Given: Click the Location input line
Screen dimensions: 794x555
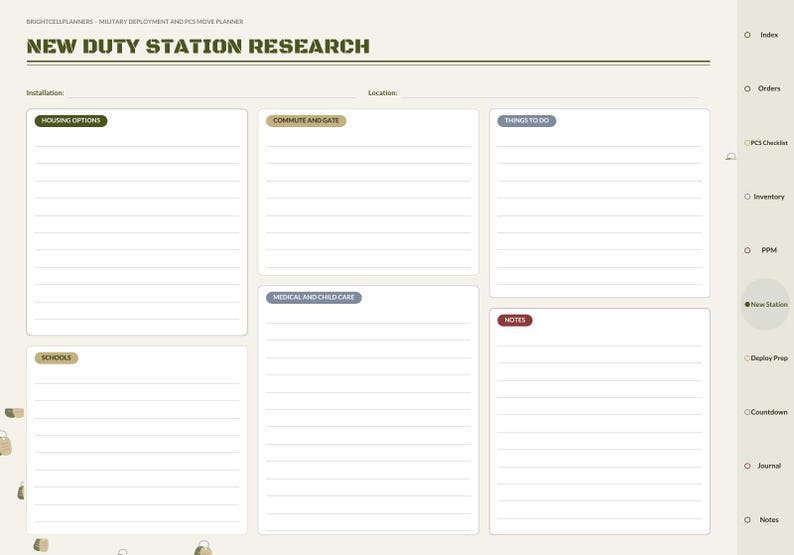Looking at the screenshot, I should coord(552,93).
